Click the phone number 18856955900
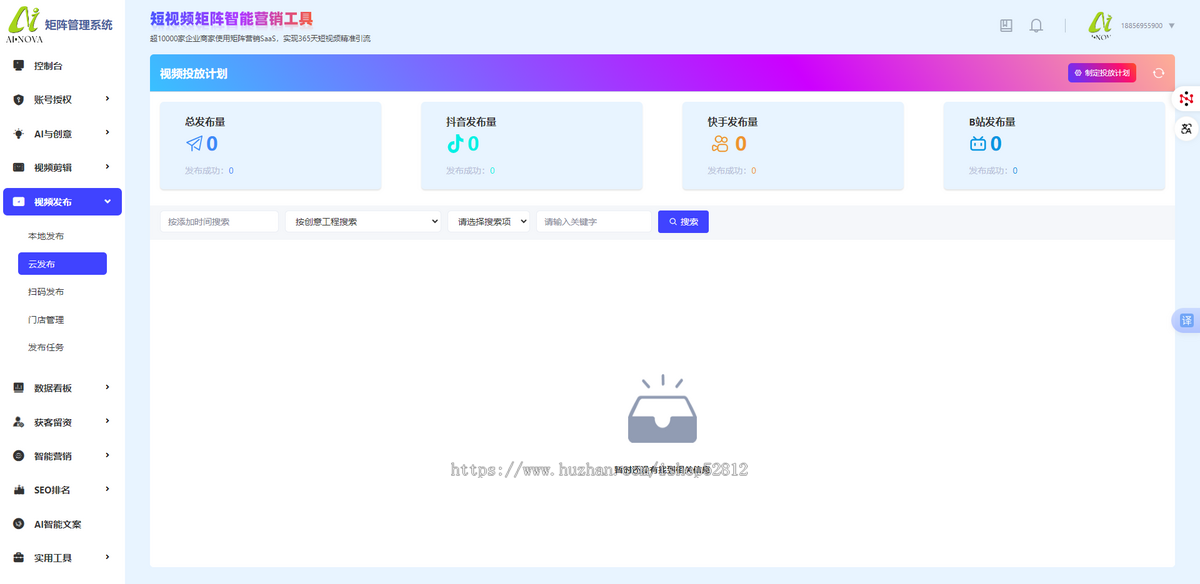Viewport: 1200px width, 584px height. 1142,26
